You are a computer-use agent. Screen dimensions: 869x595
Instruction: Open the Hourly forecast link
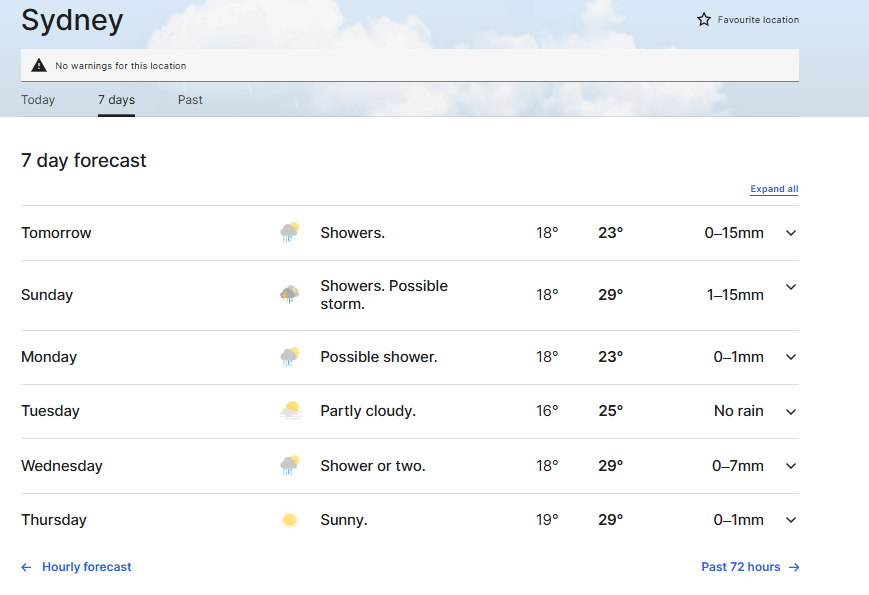click(86, 567)
